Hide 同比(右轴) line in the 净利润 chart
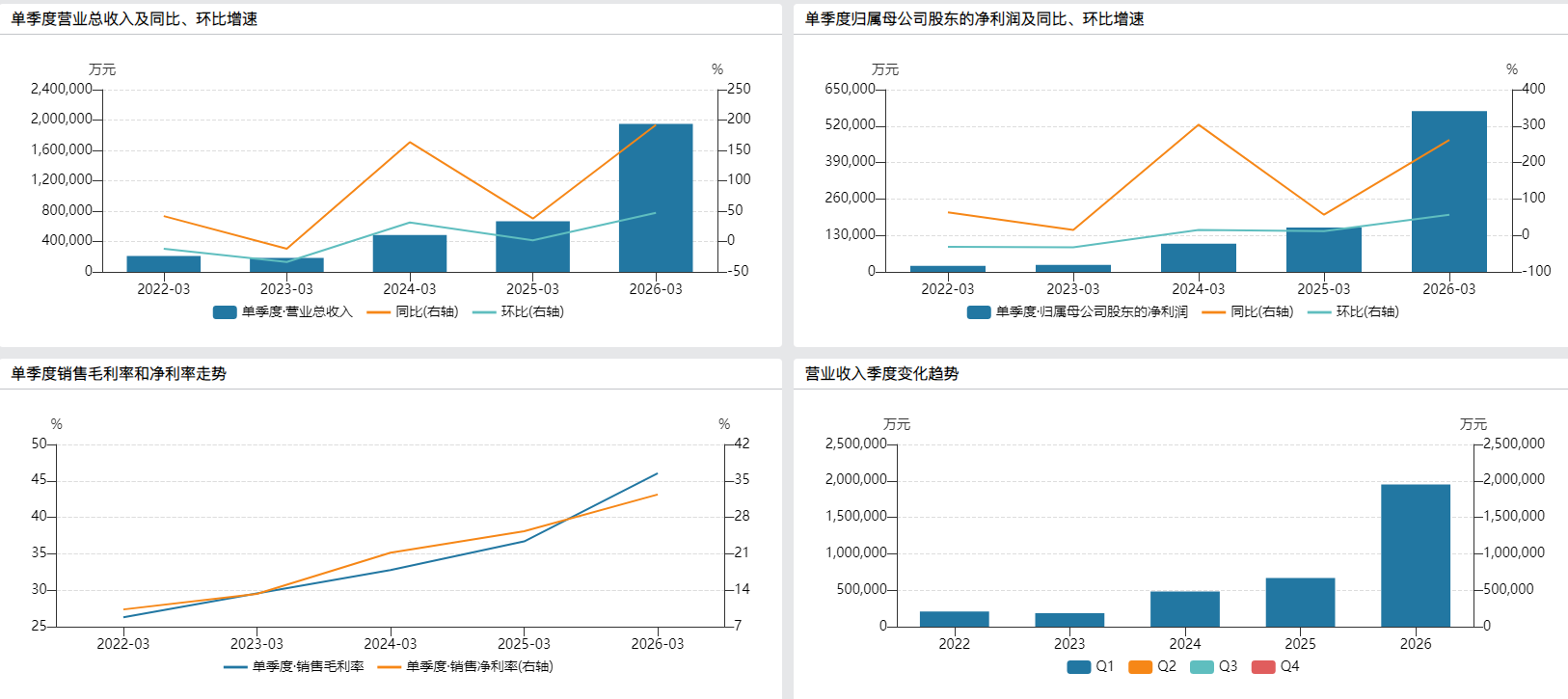This screenshot has width=1568, height=699. click(1249, 312)
